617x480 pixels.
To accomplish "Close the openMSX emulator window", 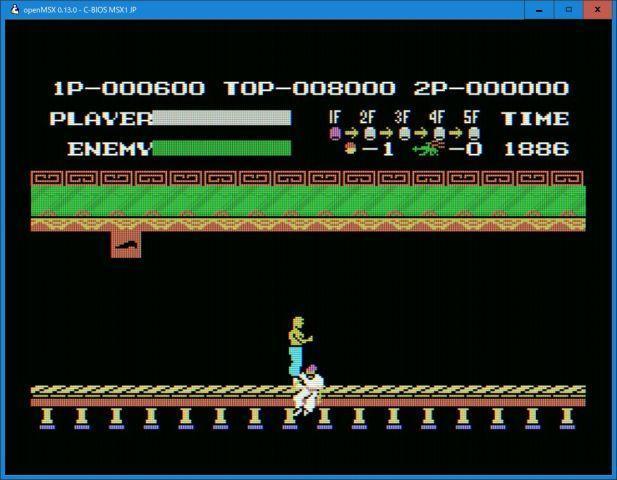I will pos(599,9).
